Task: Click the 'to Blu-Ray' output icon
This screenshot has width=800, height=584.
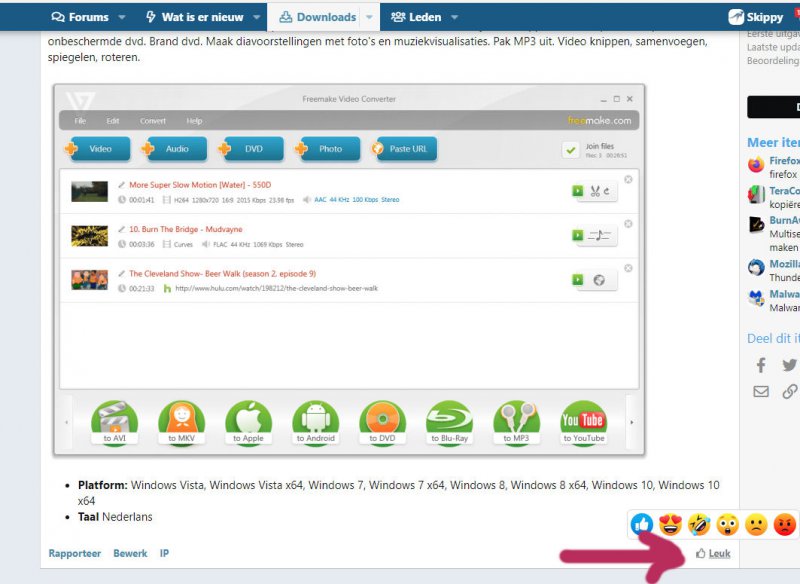Action: (x=449, y=423)
